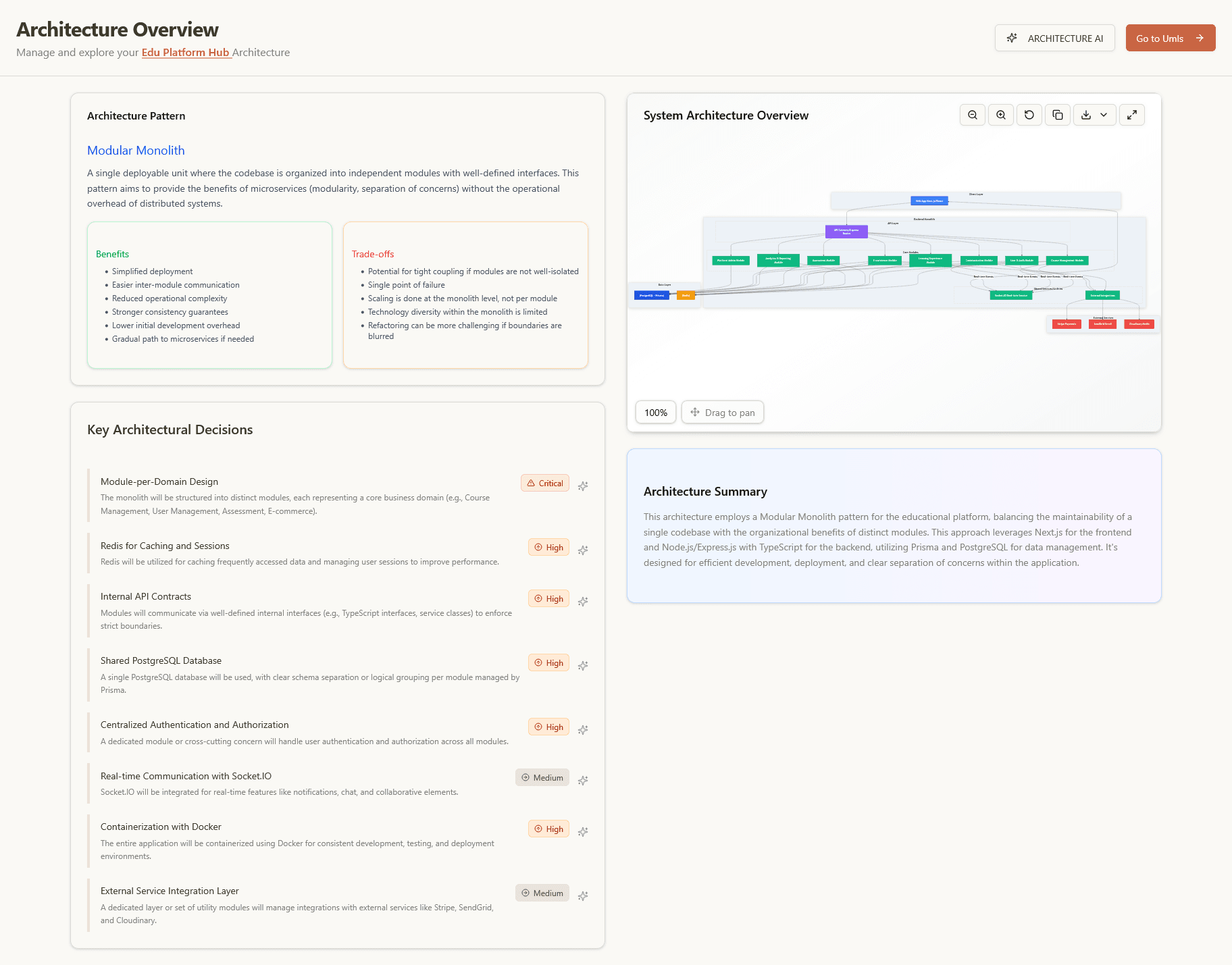This screenshot has height=965, width=1232.
Task: Click the reset view icon on the diagram
Action: tap(1029, 115)
